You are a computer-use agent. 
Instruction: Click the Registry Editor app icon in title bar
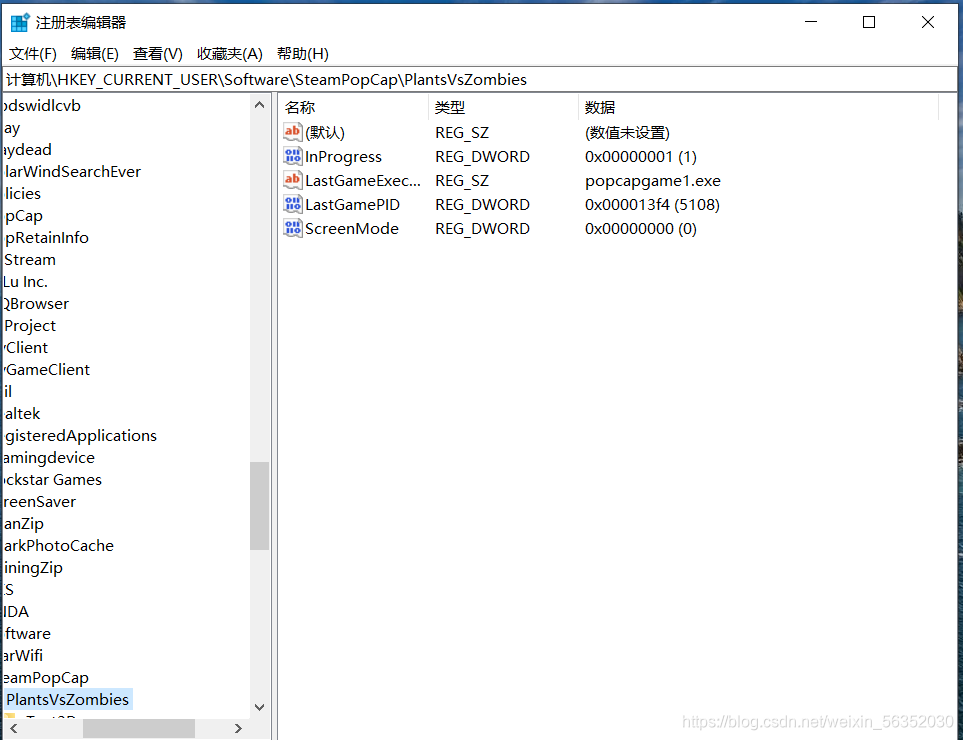pyautogui.click(x=20, y=23)
